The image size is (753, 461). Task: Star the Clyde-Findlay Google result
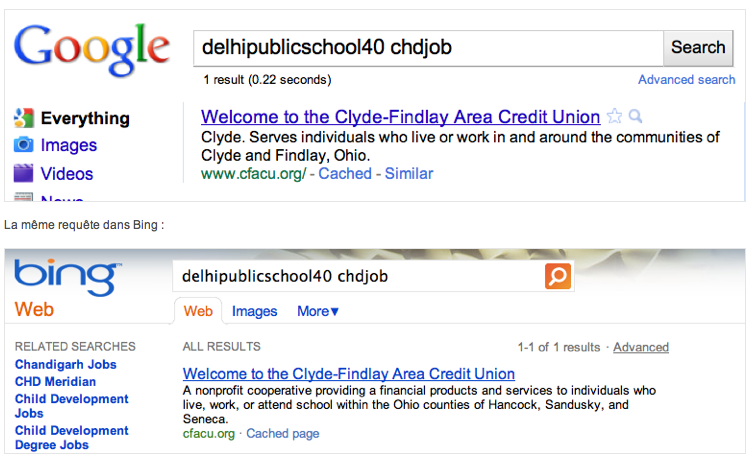(x=614, y=116)
